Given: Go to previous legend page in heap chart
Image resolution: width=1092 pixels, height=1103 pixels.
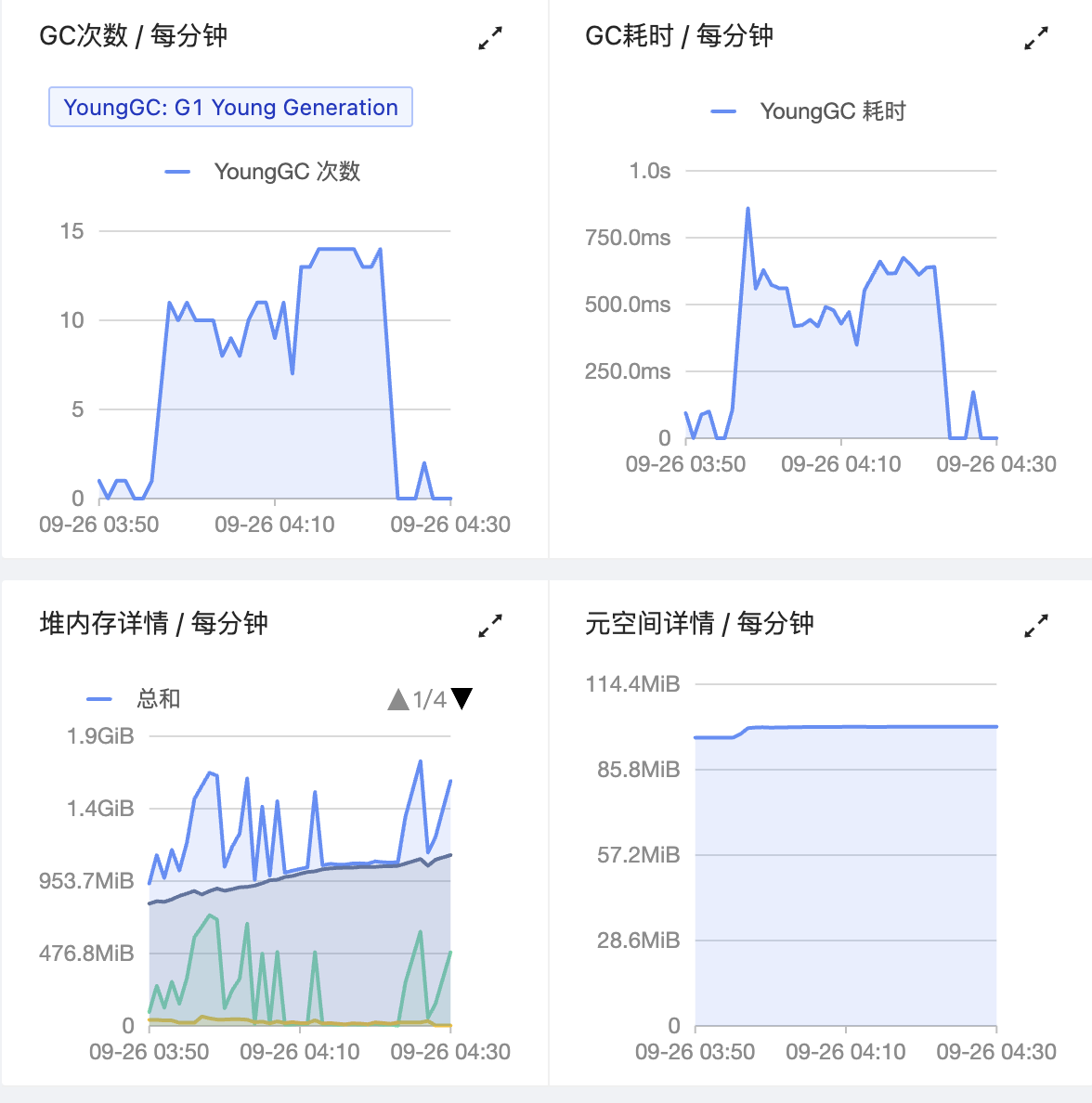Looking at the screenshot, I should (398, 699).
